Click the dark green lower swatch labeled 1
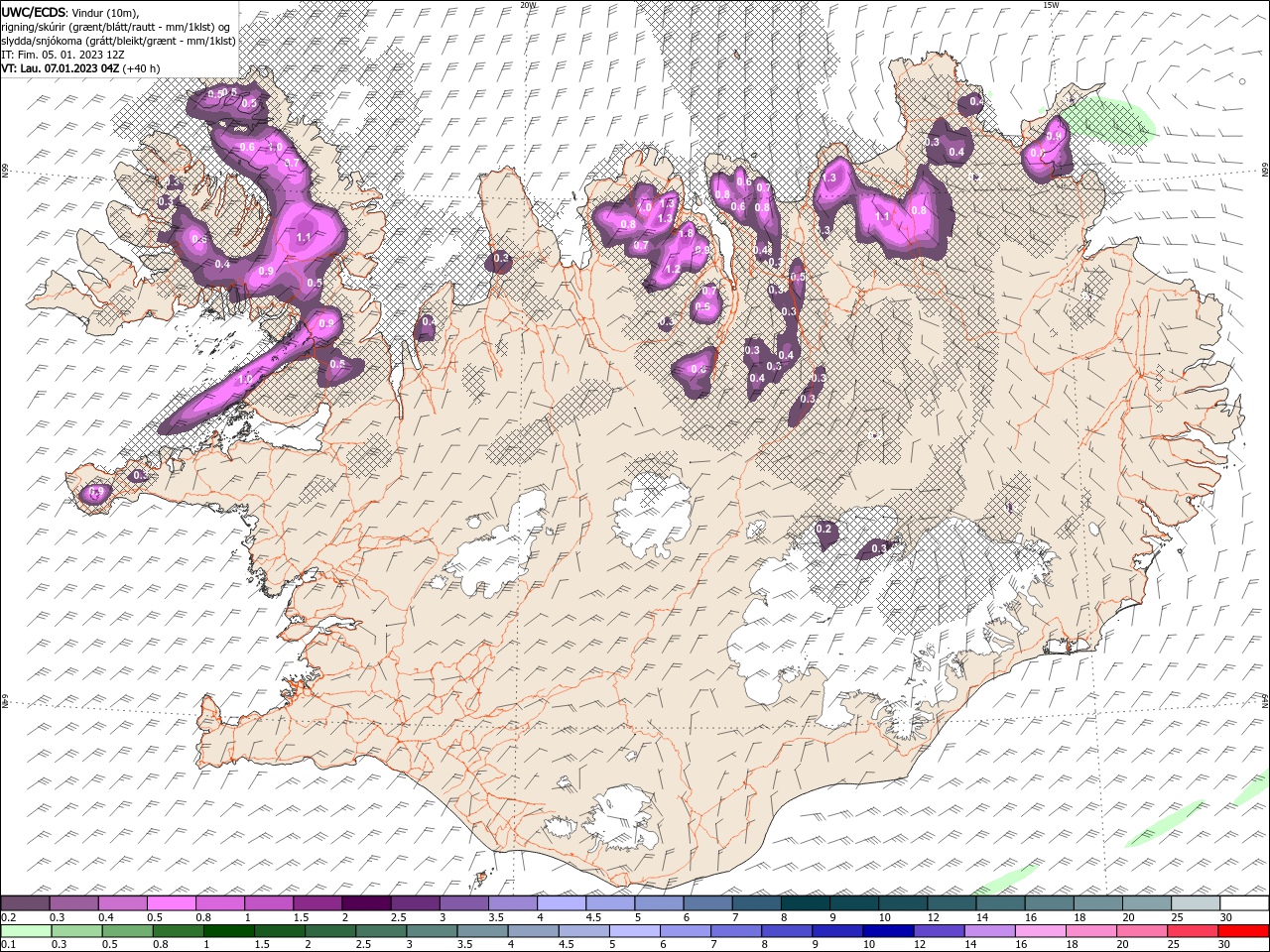Image resolution: width=1270 pixels, height=952 pixels. (x=228, y=931)
